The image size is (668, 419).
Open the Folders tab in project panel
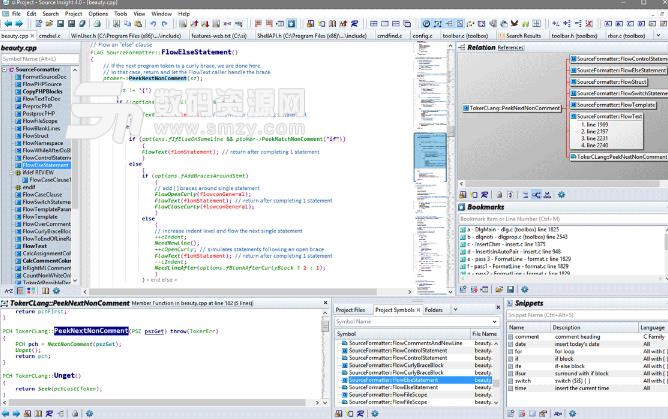[x=434, y=310]
